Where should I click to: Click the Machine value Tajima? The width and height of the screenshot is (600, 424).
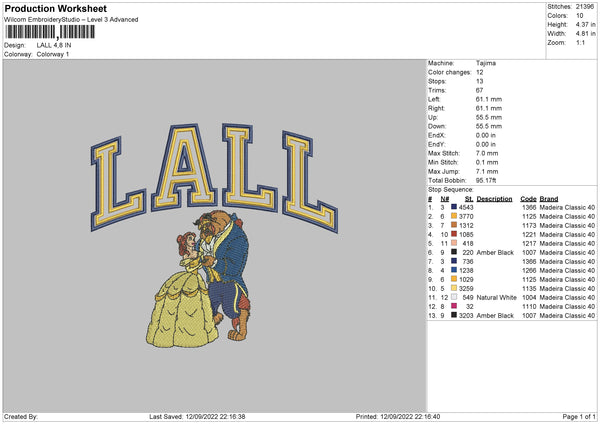[x=486, y=63]
